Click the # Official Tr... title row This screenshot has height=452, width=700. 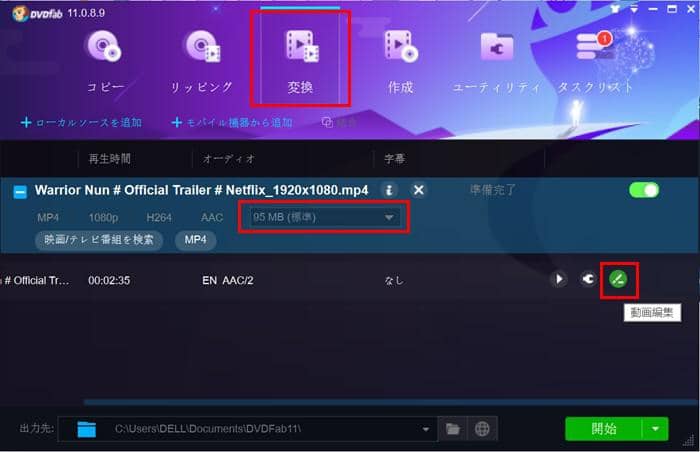(35, 280)
